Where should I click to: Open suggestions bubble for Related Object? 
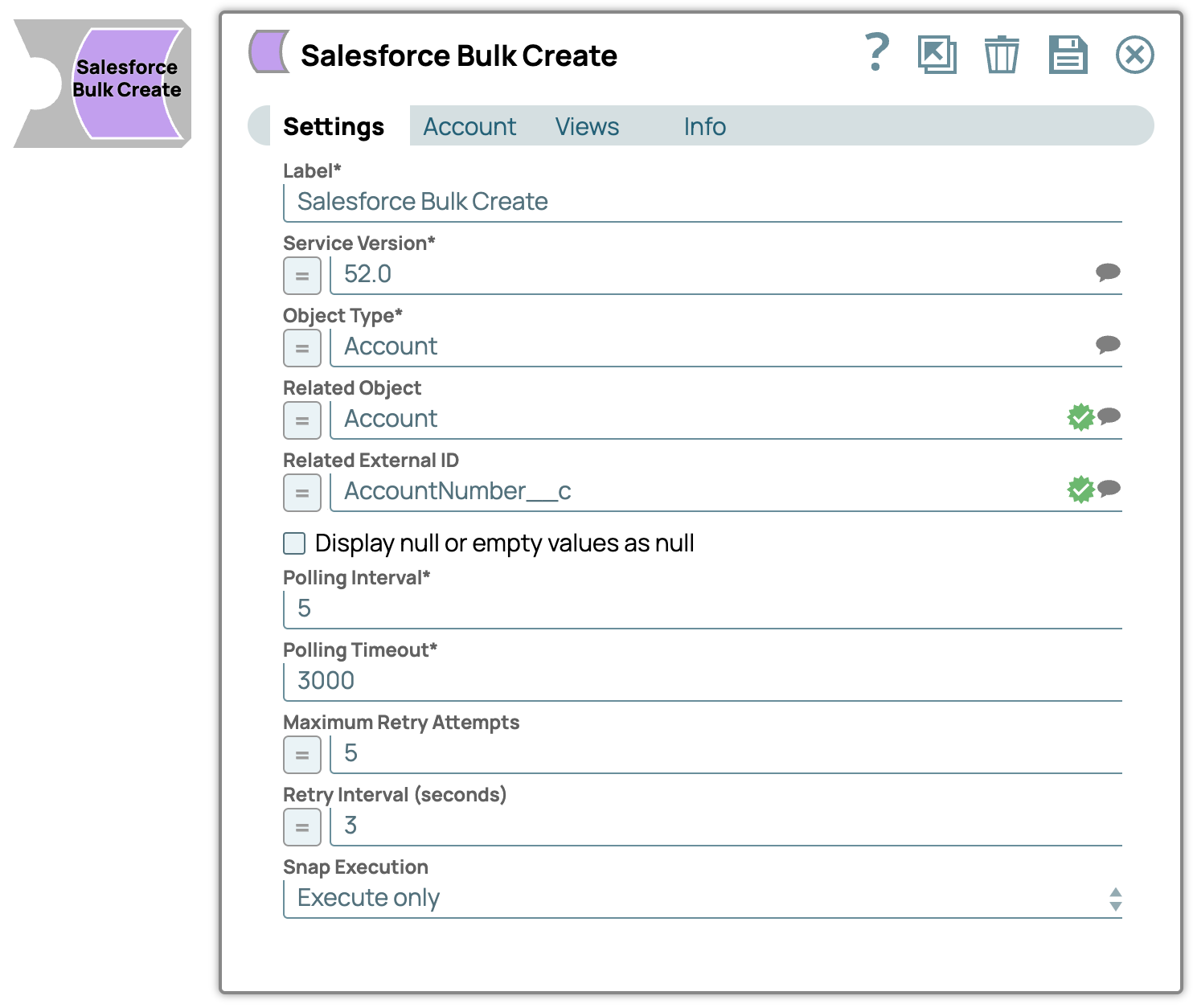[x=1109, y=416]
